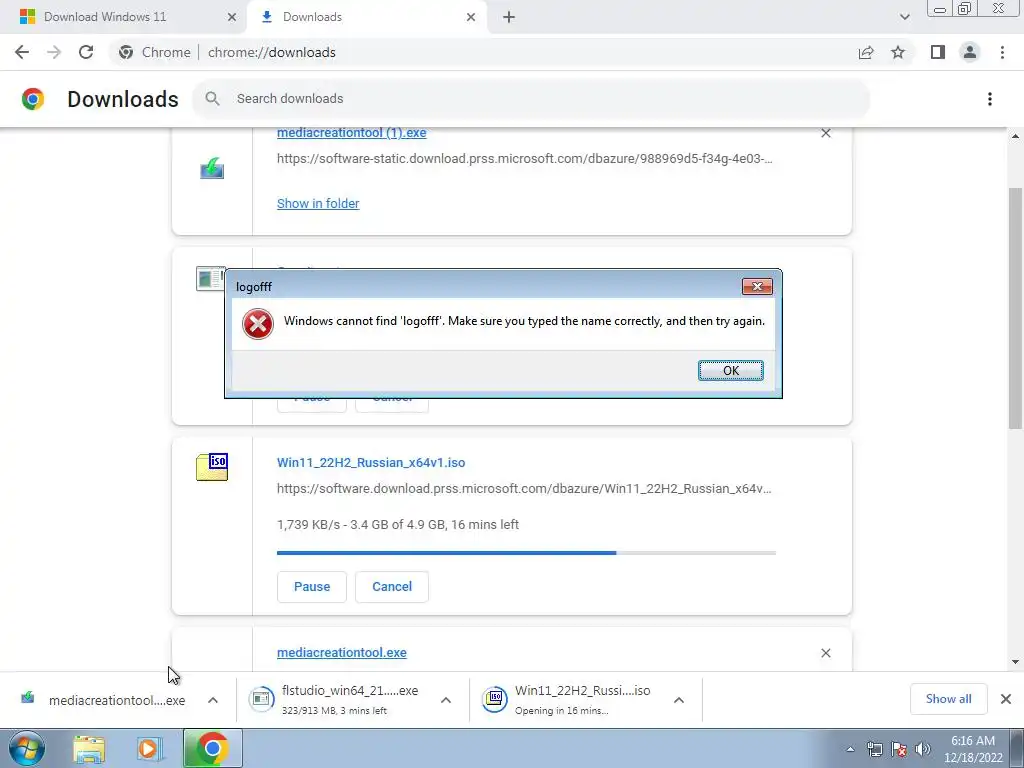Click Win11_22H2_Russi....iso in the shelf
This screenshot has height=768, width=1024.
pyautogui.click(x=568, y=699)
